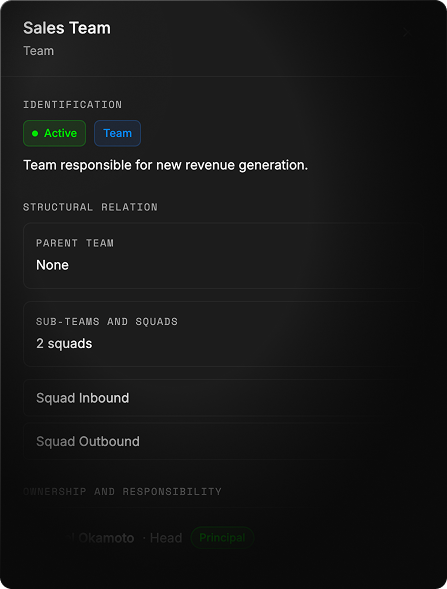Click the faint chevron in the header
The height and width of the screenshot is (589, 447).
coord(406,32)
